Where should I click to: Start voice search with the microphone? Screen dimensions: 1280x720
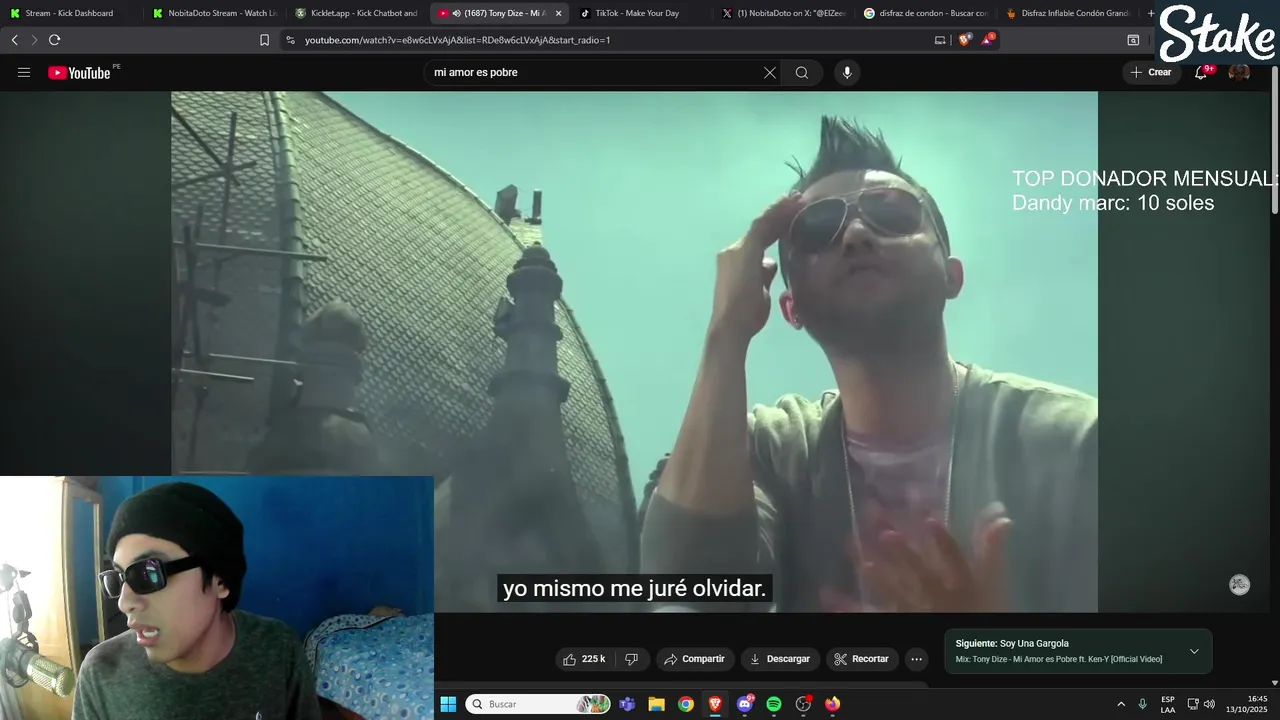click(x=847, y=72)
